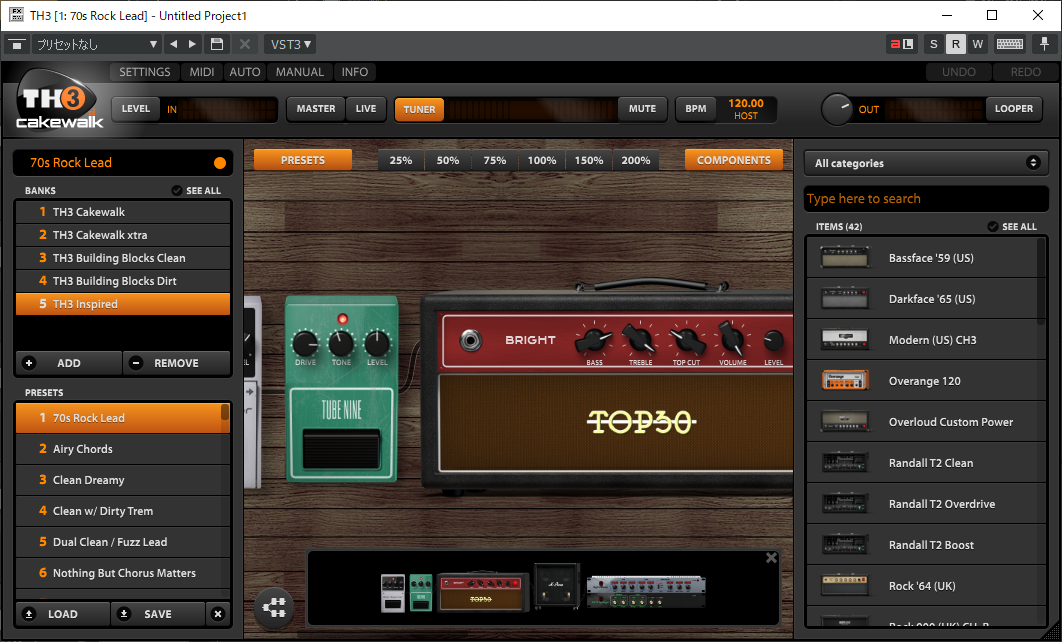The height and width of the screenshot is (642, 1062).
Task: Click the BPM value 120.00 HOST
Action: click(746, 109)
